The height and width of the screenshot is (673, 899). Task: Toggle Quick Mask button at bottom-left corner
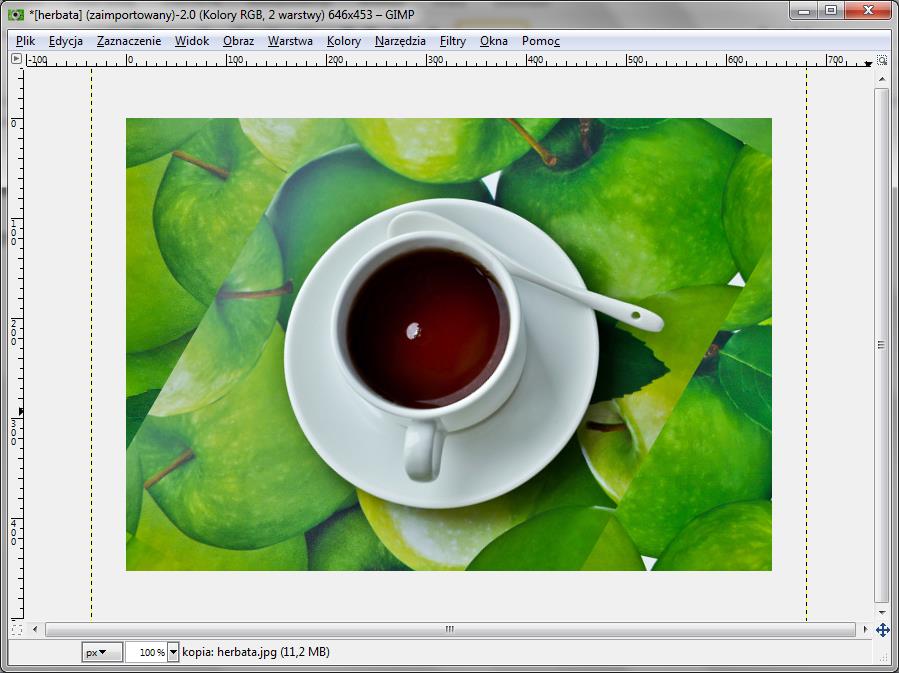(x=17, y=629)
